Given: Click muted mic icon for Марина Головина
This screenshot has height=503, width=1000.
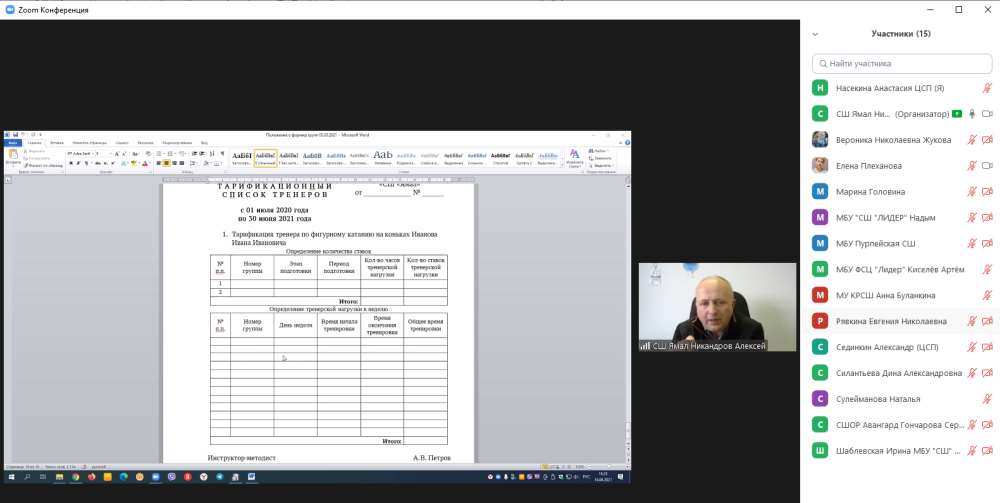Looking at the screenshot, I should click(972, 191).
